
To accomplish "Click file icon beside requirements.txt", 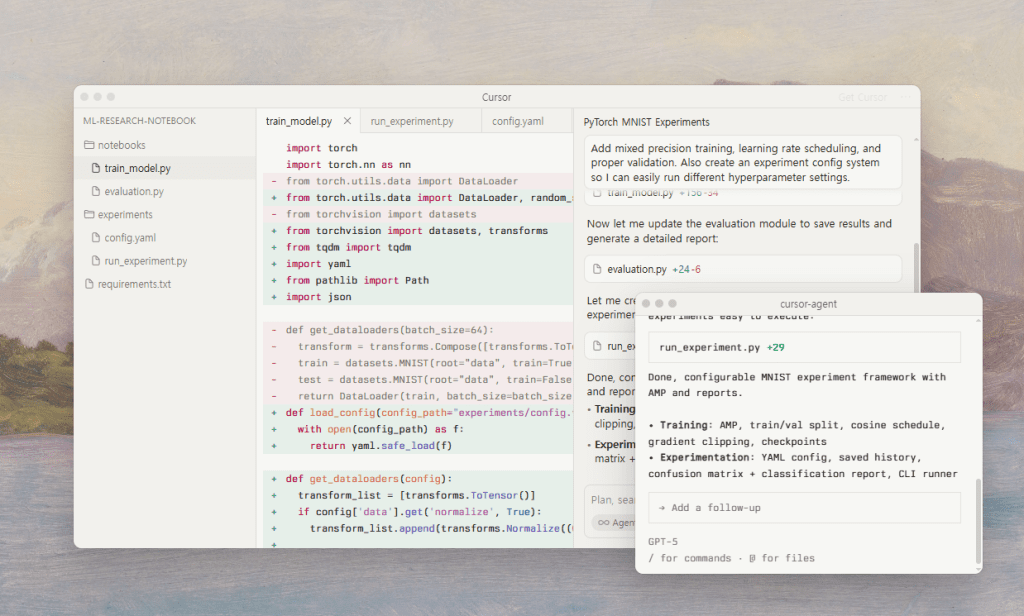I will (x=88, y=284).
